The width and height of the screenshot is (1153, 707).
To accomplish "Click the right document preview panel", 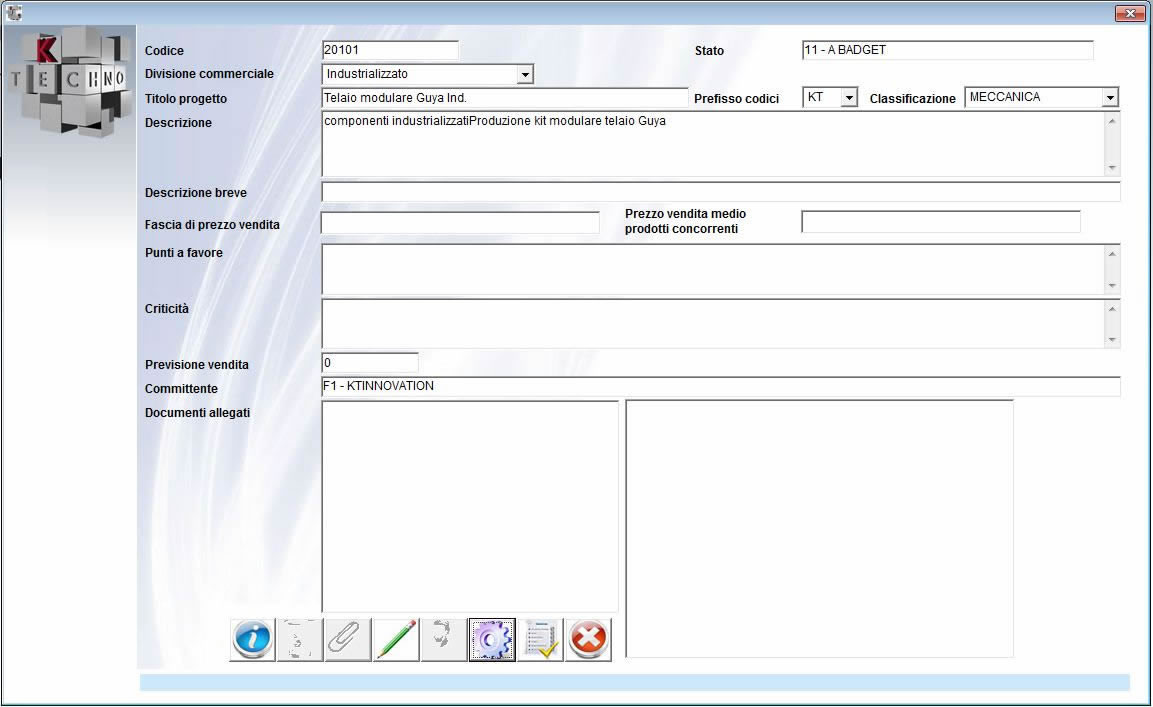I will [x=819, y=528].
